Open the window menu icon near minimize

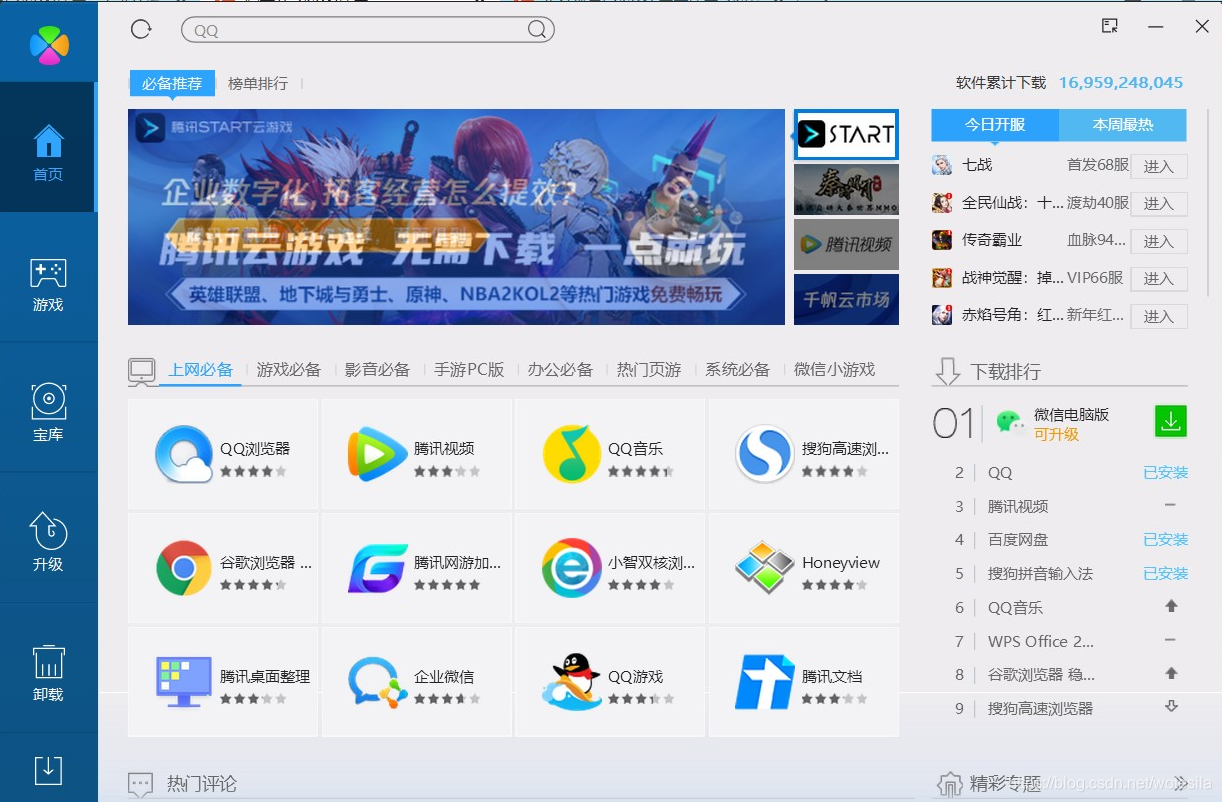pos(1110,26)
